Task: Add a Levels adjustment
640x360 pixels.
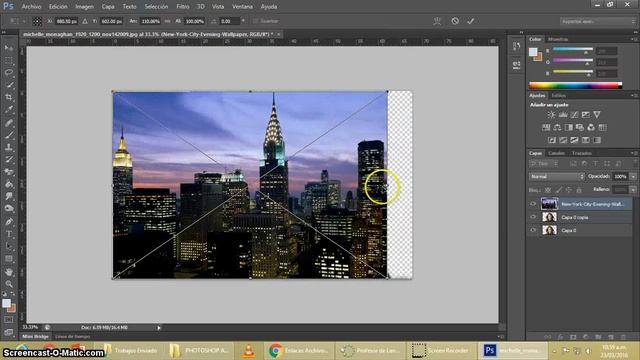Action: (563, 115)
